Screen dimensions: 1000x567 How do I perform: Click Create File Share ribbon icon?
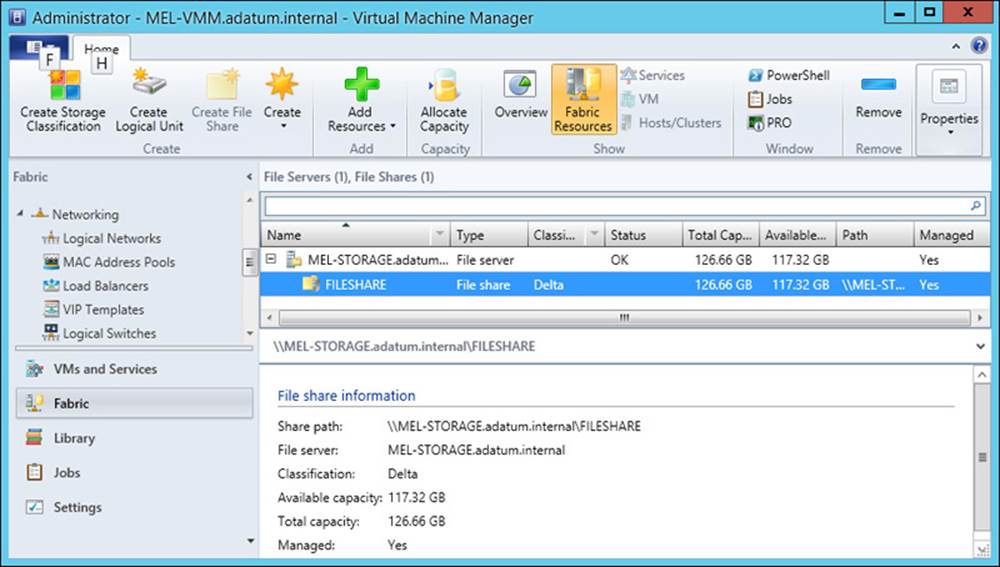(x=222, y=101)
